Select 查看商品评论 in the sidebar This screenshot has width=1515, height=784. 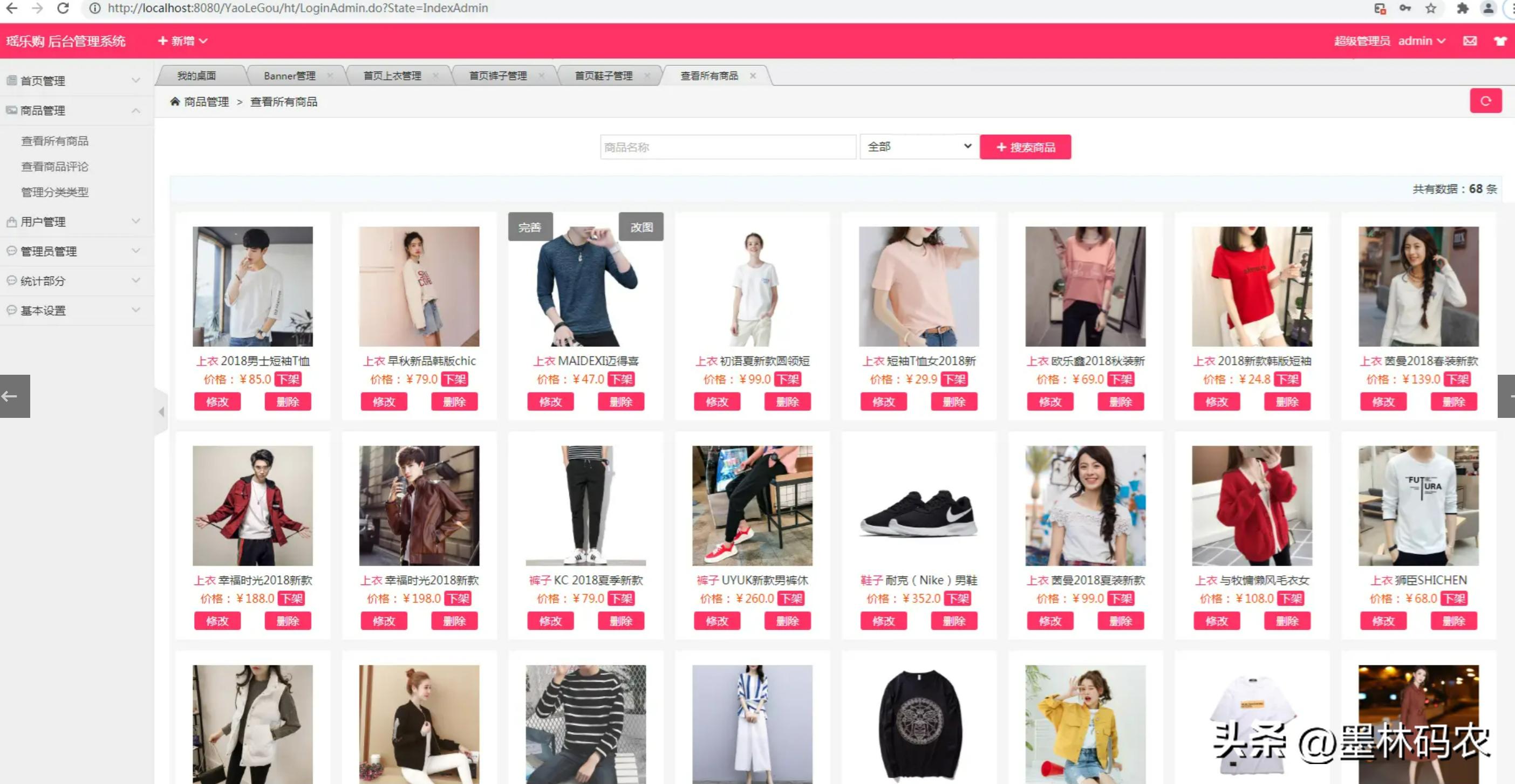54,166
